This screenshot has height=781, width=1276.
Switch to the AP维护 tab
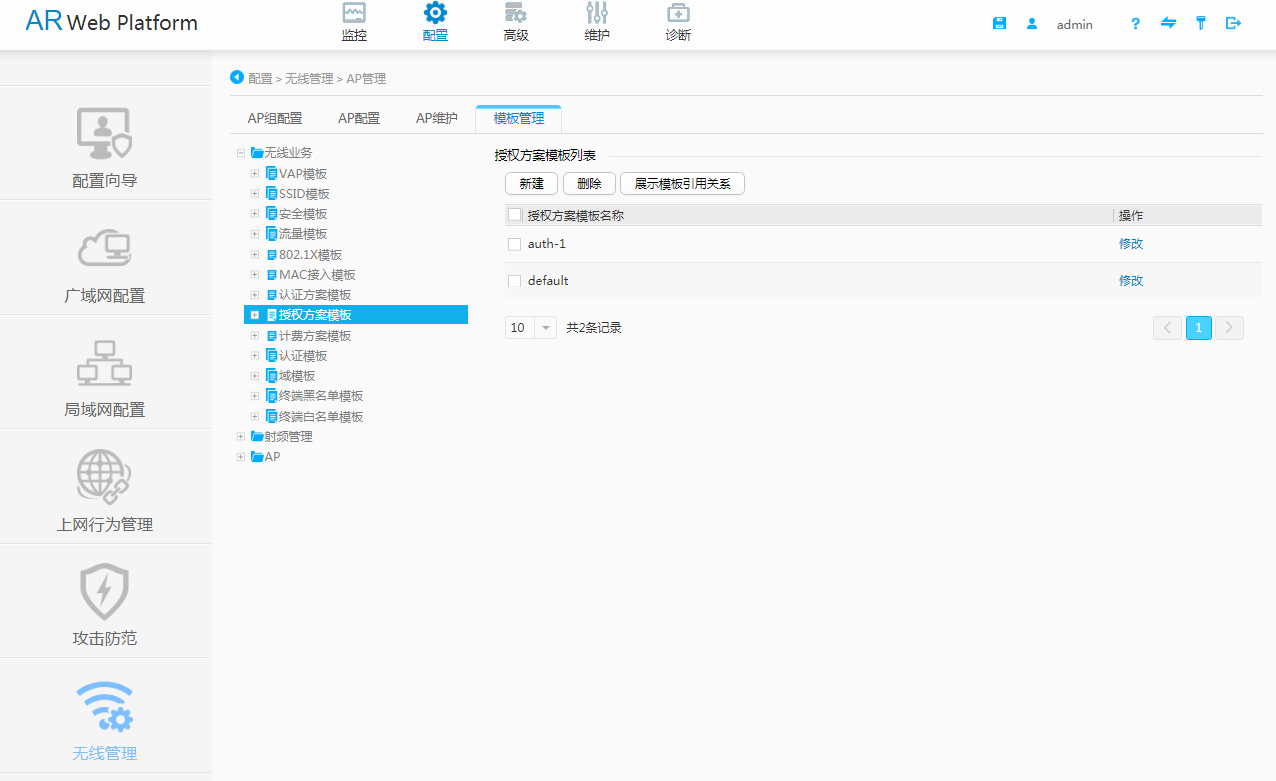pyautogui.click(x=437, y=118)
